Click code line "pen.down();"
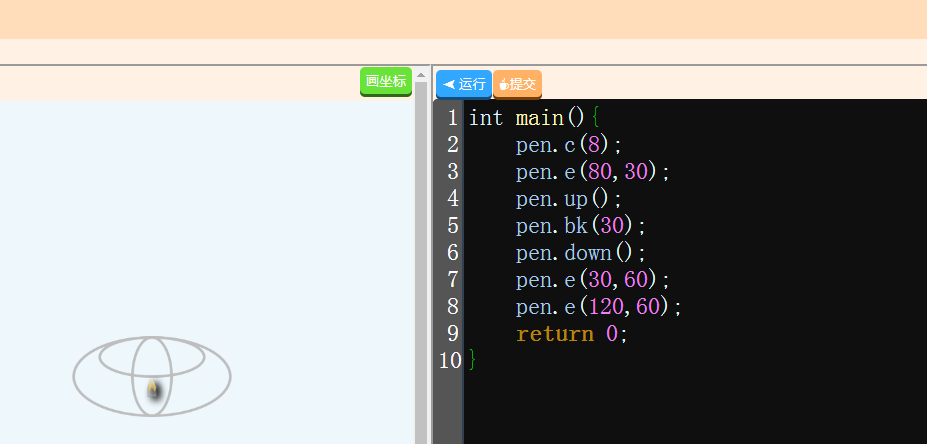The height and width of the screenshot is (444, 927). pyautogui.click(x=581, y=253)
